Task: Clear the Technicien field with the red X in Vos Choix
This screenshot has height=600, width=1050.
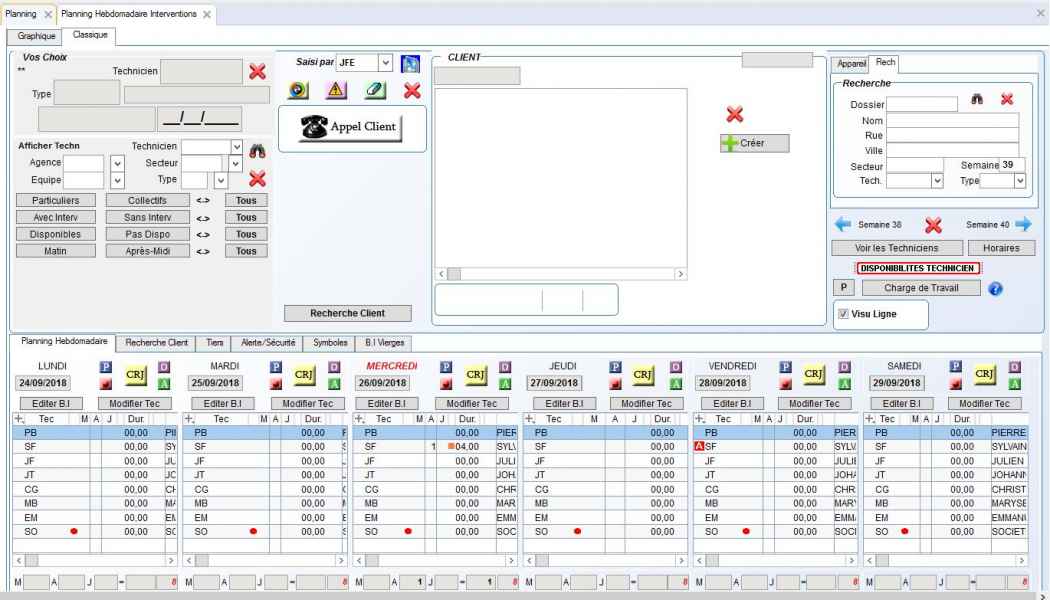Action: [x=257, y=72]
